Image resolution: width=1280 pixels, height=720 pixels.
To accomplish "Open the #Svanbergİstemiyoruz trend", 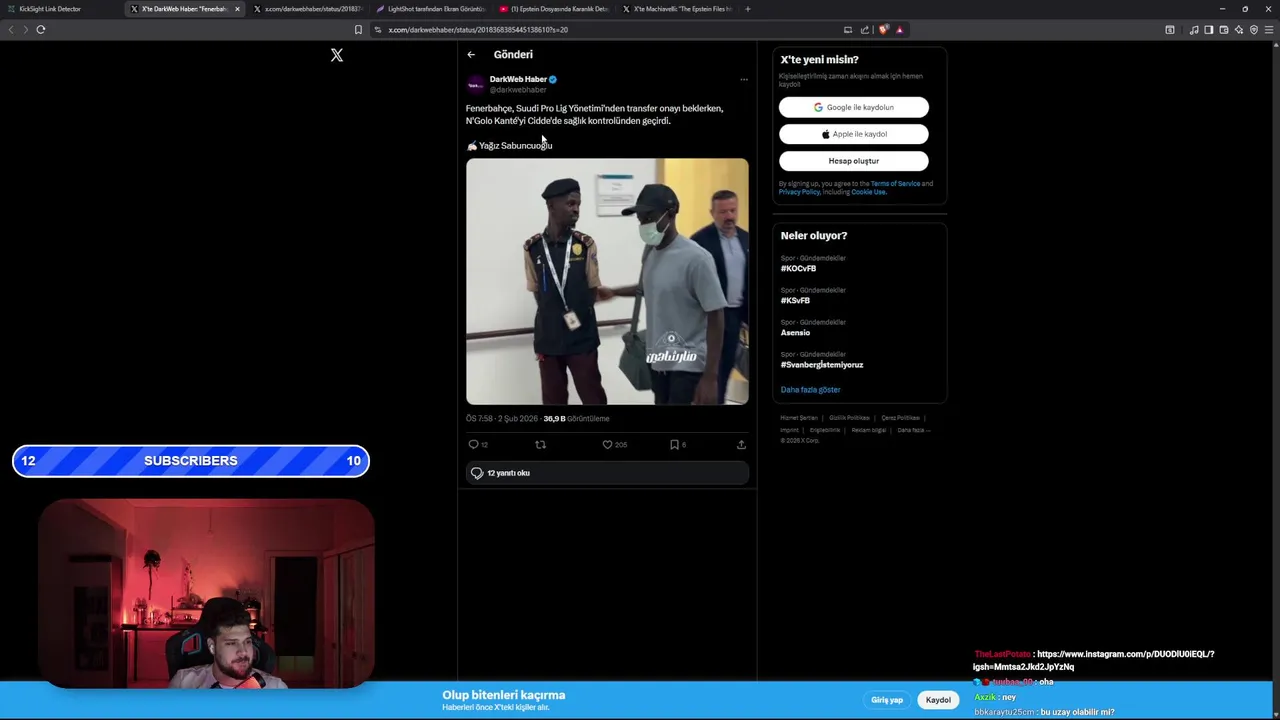I will point(822,365).
